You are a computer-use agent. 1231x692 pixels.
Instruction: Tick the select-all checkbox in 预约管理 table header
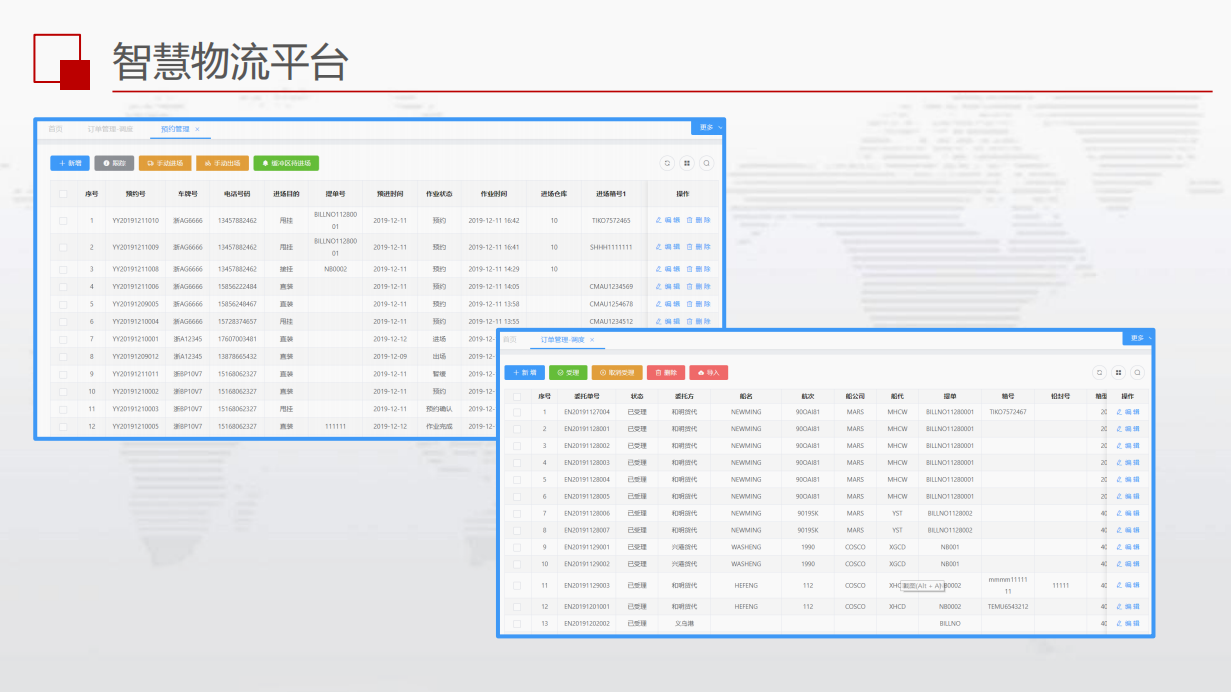(x=63, y=194)
